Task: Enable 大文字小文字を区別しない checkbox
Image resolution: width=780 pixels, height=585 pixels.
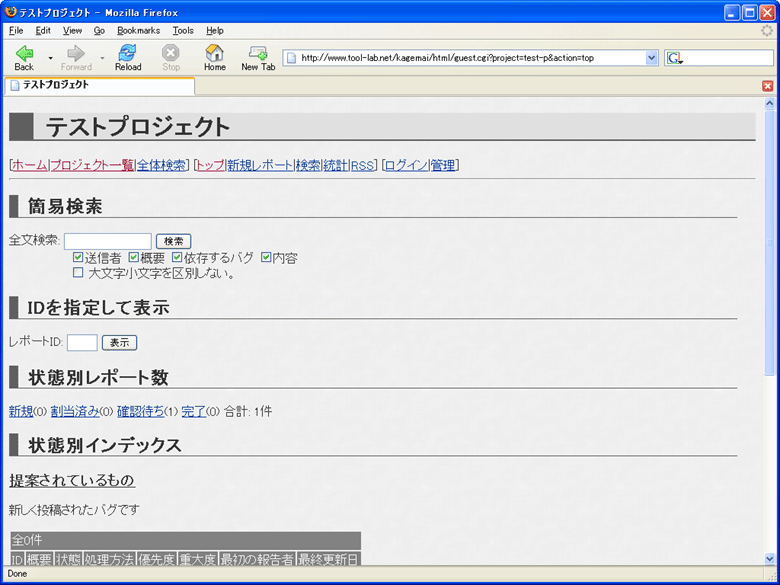Action: pos(79,272)
